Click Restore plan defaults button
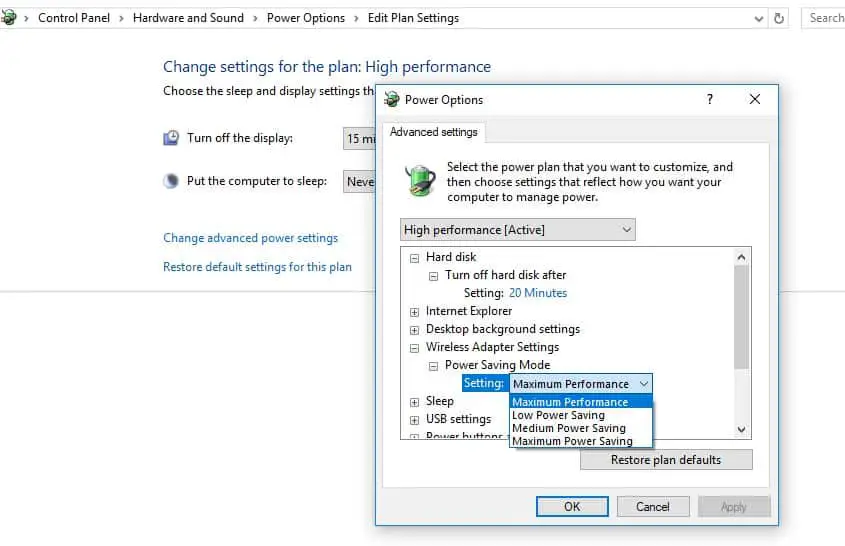This screenshot has width=845, height=546. click(x=666, y=460)
